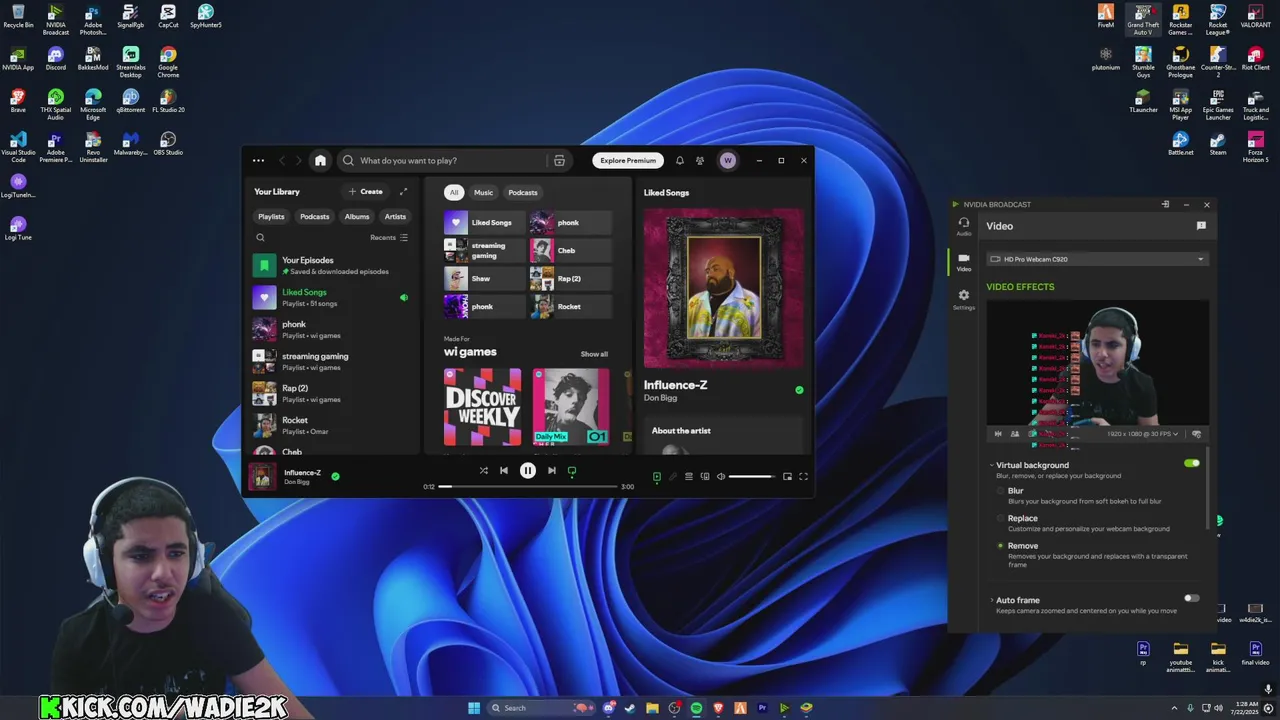Select the Podcasts chip in main feed

pos(523,192)
